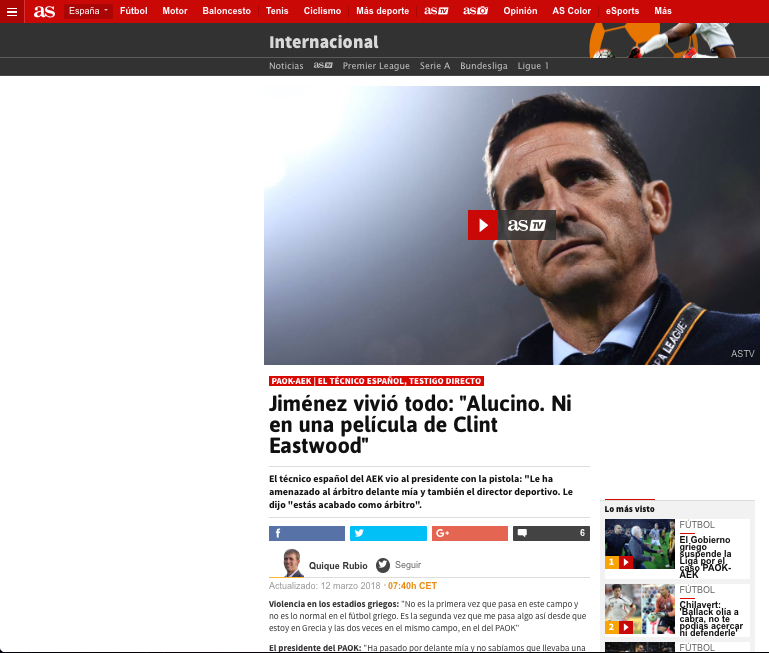Share article on Twitter
The width and height of the screenshot is (769, 653).
(388, 533)
